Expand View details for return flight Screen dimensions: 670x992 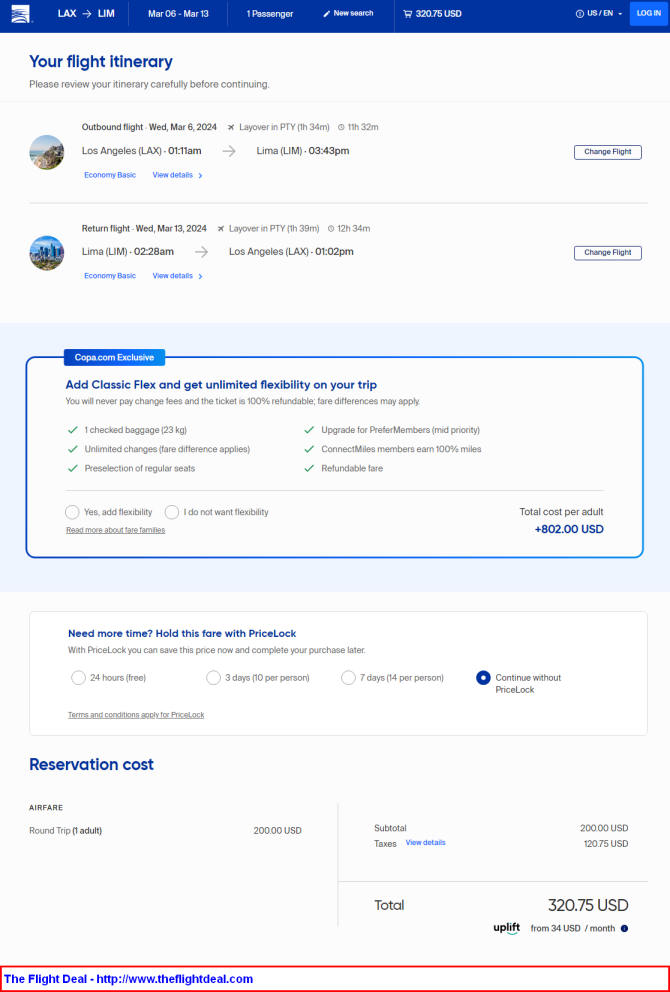click(178, 276)
